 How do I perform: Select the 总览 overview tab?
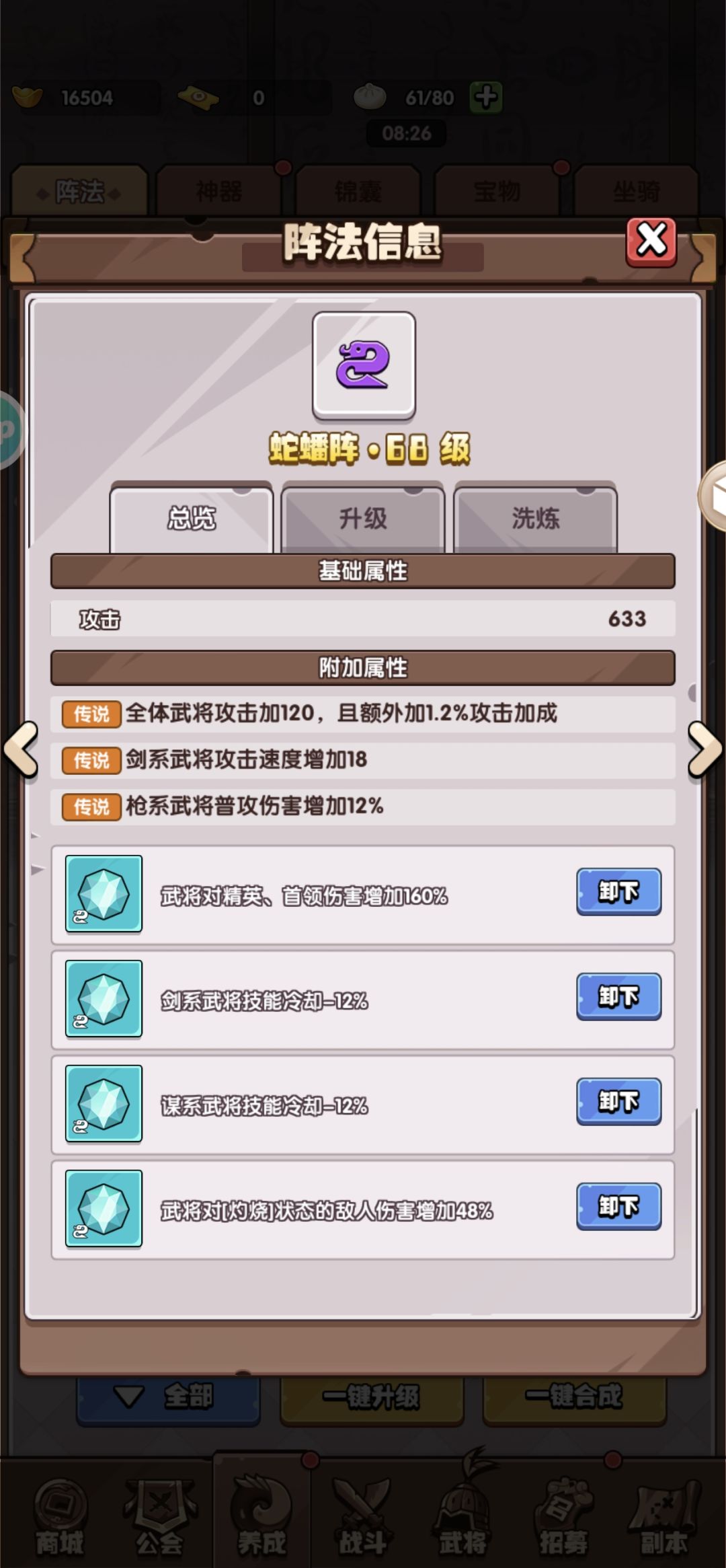(x=192, y=518)
